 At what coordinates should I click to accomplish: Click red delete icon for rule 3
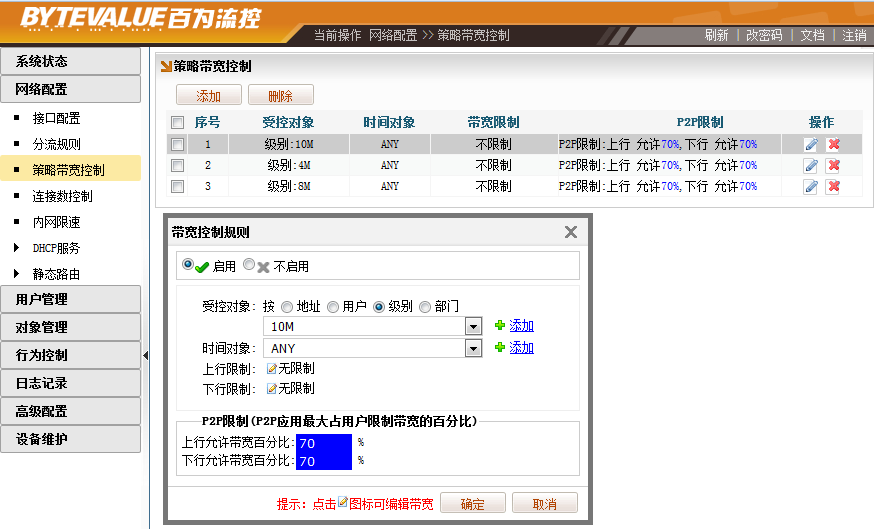click(834, 187)
